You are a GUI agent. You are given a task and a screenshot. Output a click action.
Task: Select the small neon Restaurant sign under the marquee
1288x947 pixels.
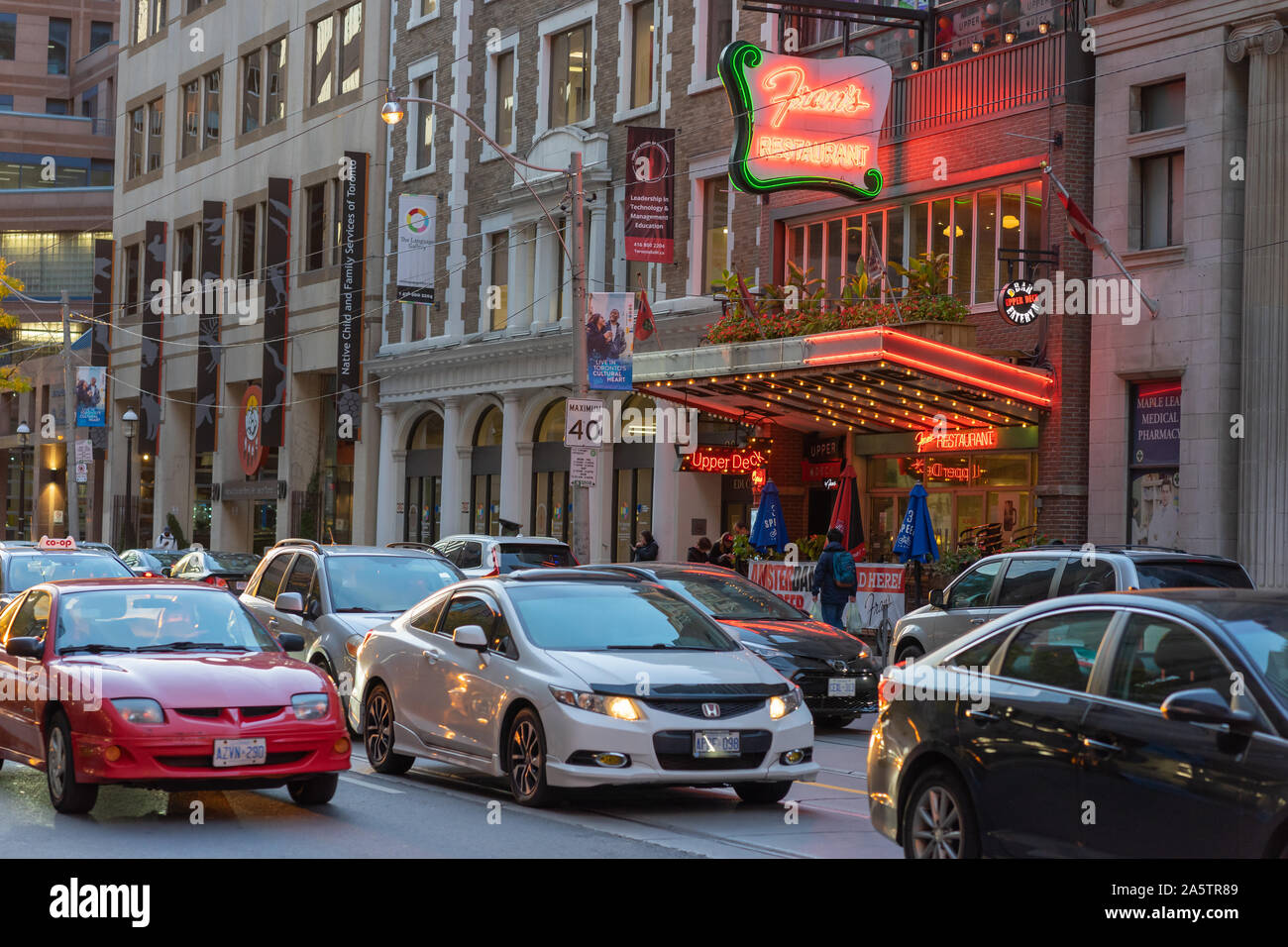955,439
